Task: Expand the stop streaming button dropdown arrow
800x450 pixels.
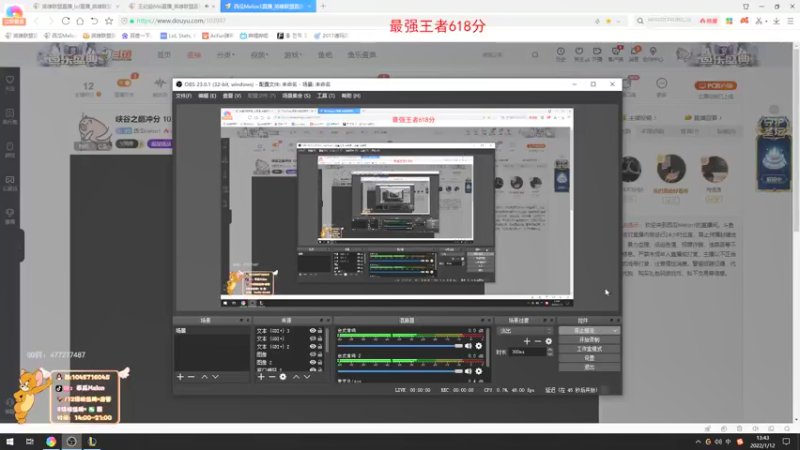Action: 615,331
